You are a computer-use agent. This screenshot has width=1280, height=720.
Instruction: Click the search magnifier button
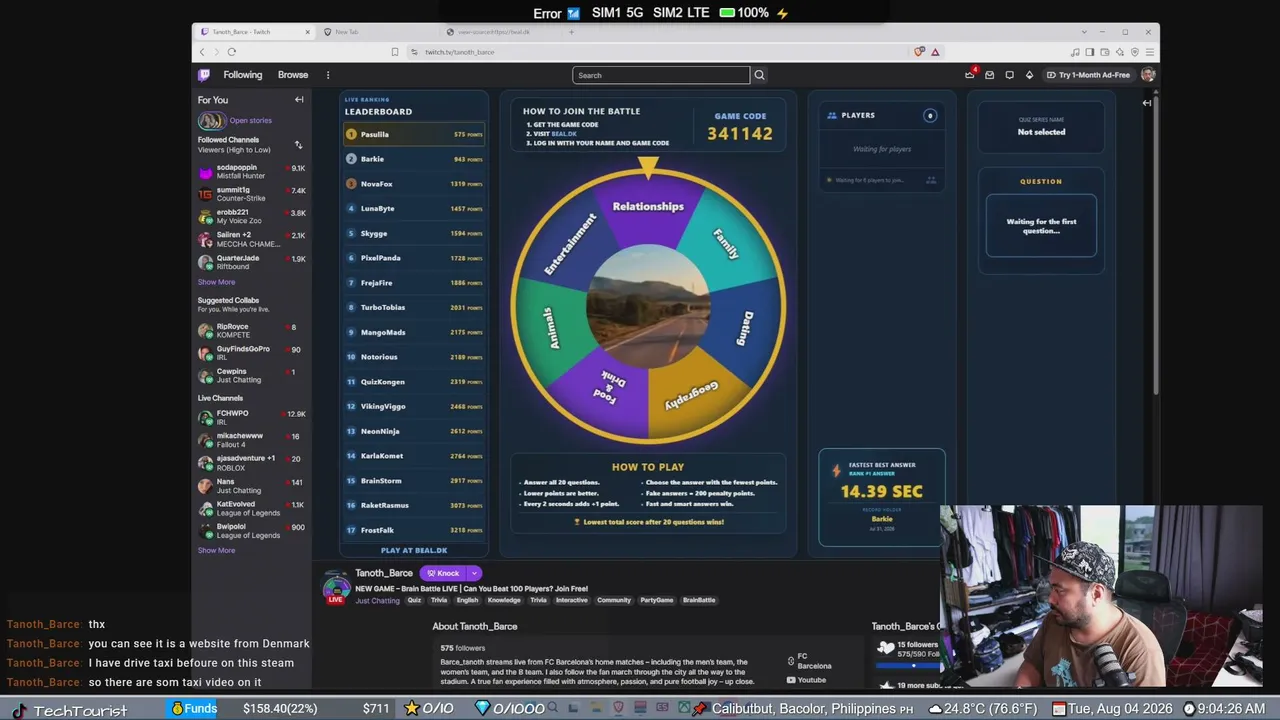click(759, 75)
